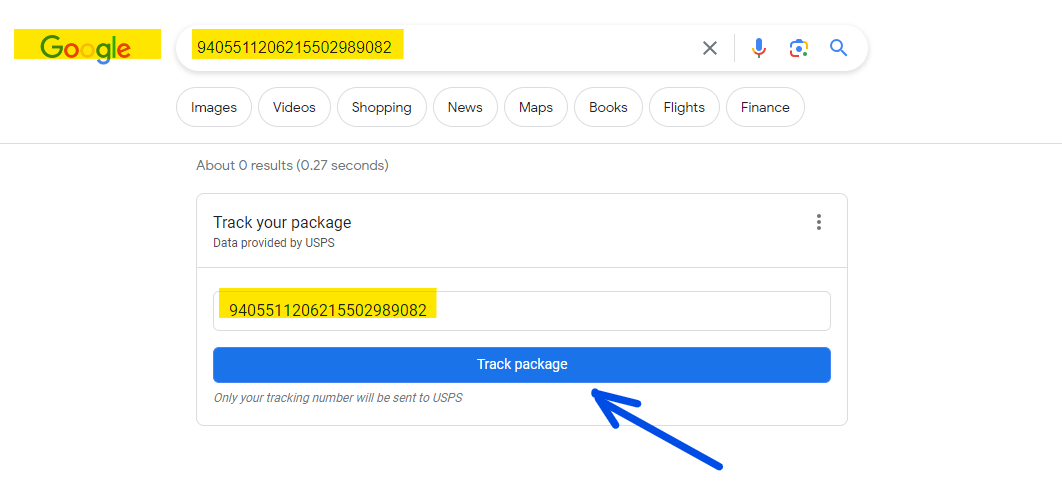Select the News filter chip
This screenshot has width=1062, height=483.
tap(465, 107)
